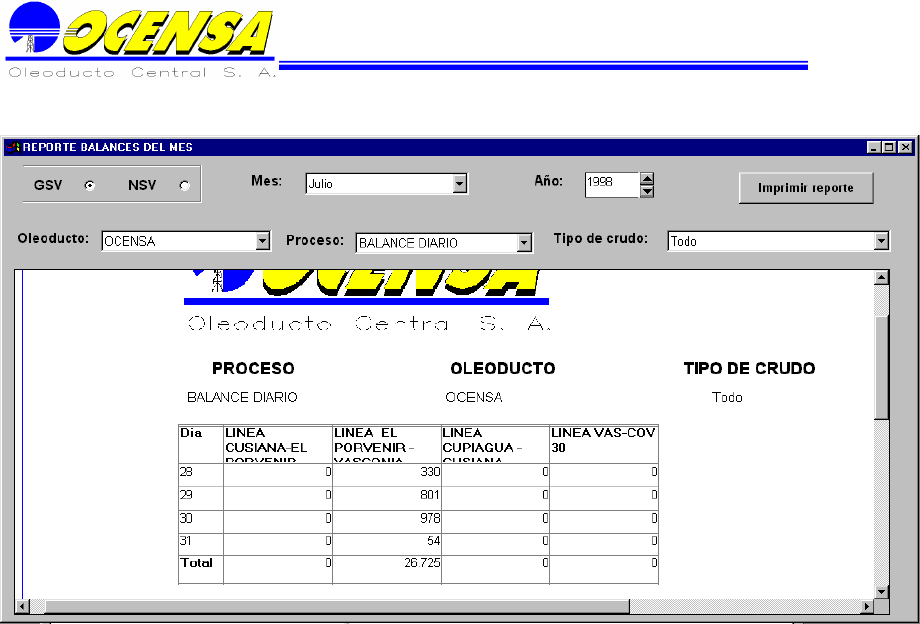Click the TIPO DE CRUDO report heading
This screenshot has height=624, width=920.
(x=749, y=368)
